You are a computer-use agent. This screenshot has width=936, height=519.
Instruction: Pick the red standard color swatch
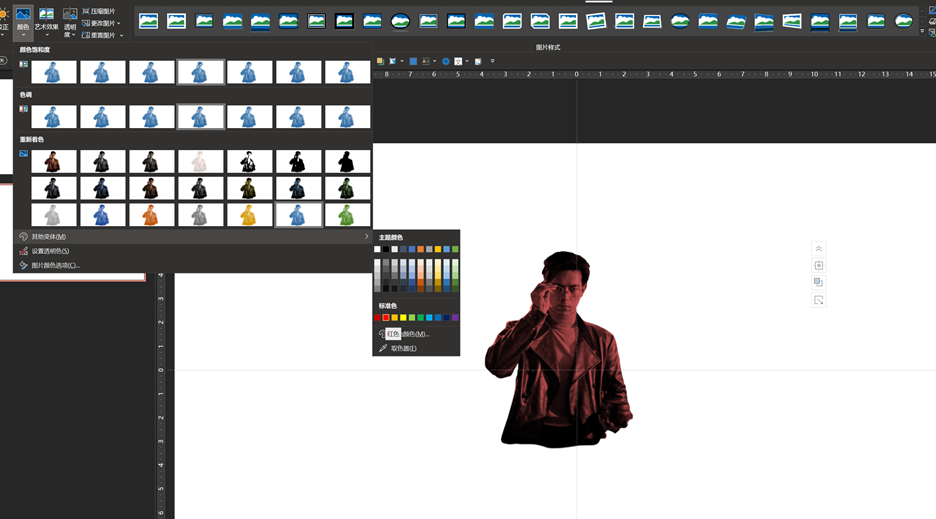pos(386,318)
